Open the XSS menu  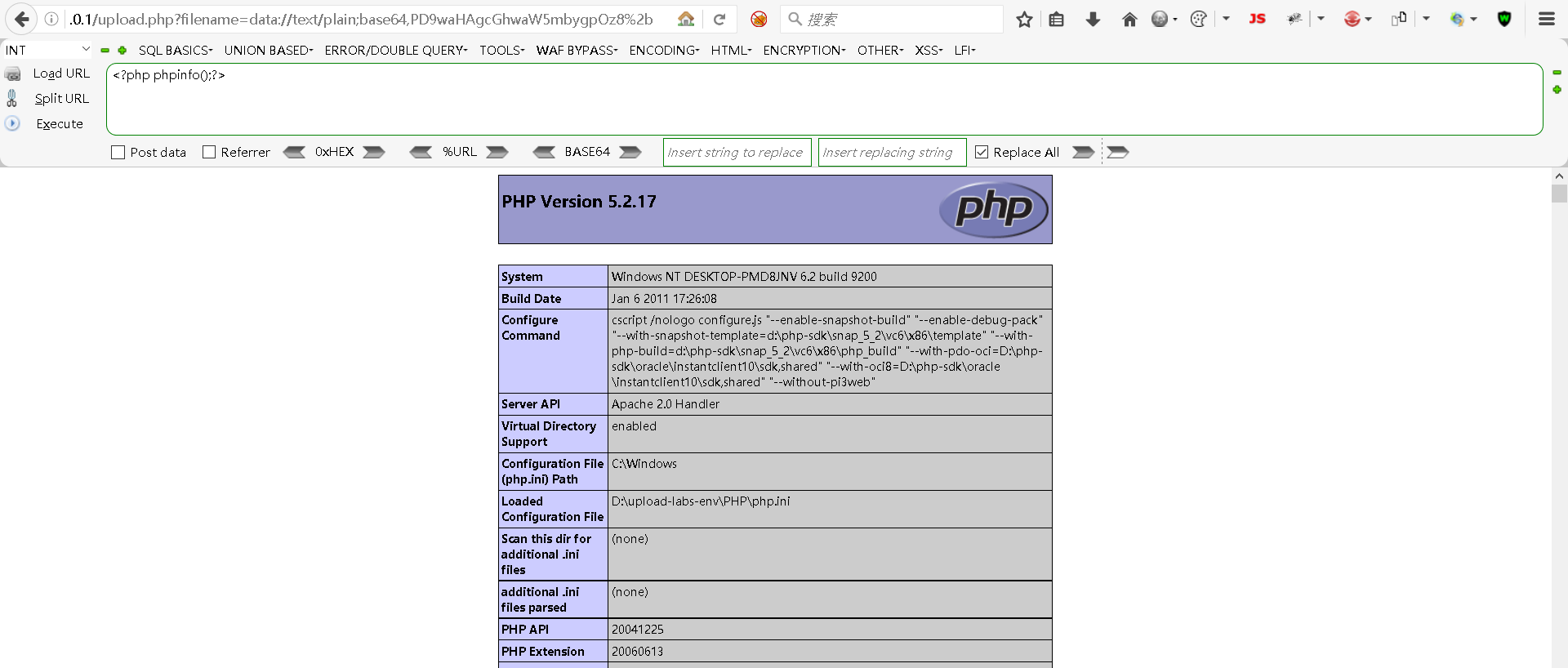(x=929, y=50)
